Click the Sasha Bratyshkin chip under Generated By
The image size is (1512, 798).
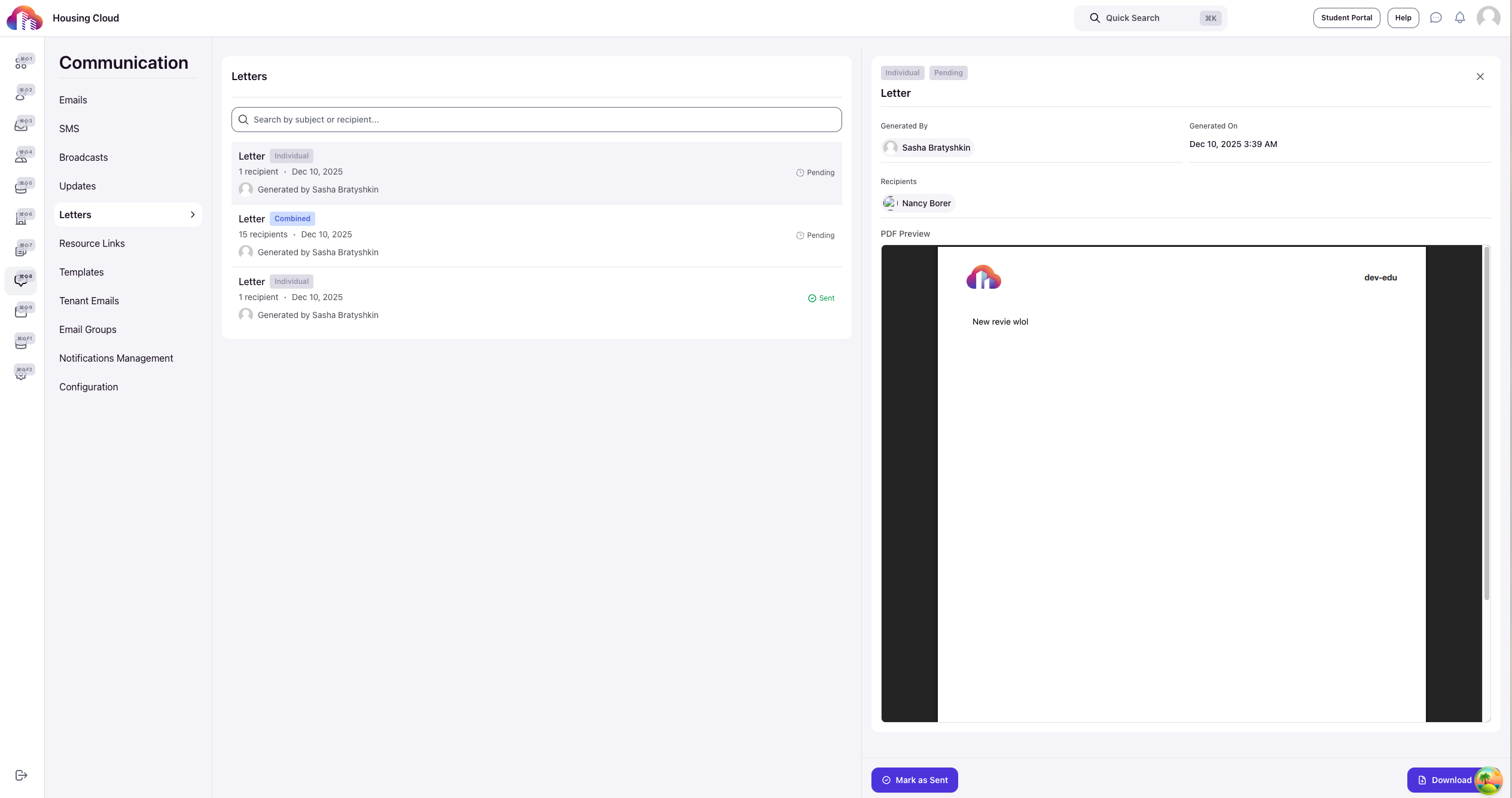928,148
